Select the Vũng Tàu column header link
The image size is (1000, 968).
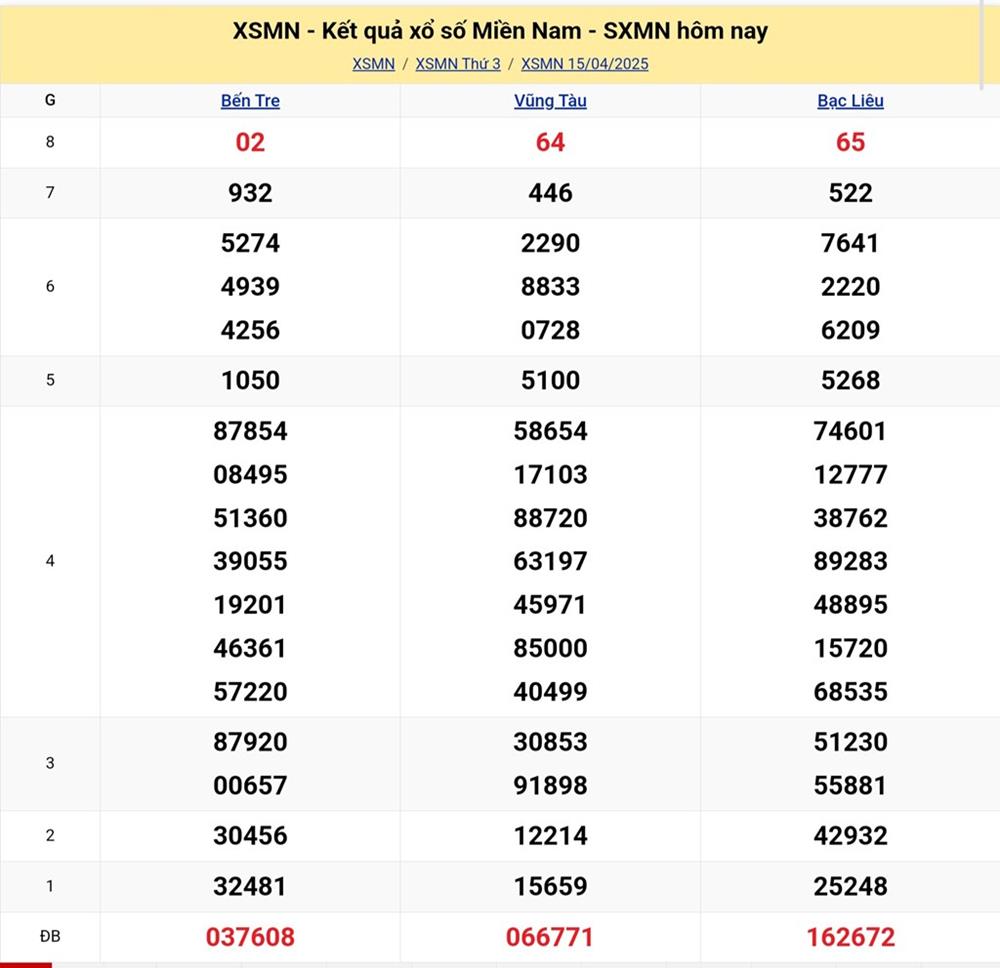[x=550, y=101]
